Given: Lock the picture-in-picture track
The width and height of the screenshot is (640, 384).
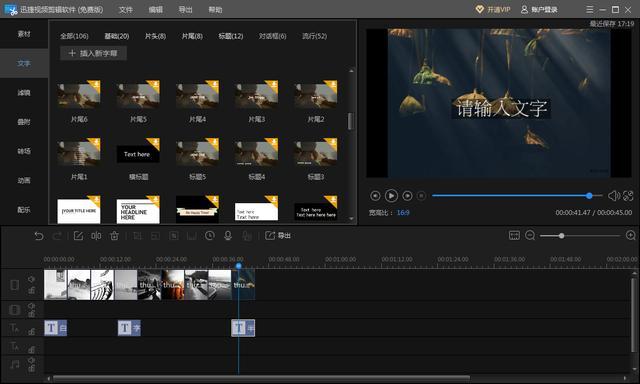Looking at the screenshot, I should 31,314.
